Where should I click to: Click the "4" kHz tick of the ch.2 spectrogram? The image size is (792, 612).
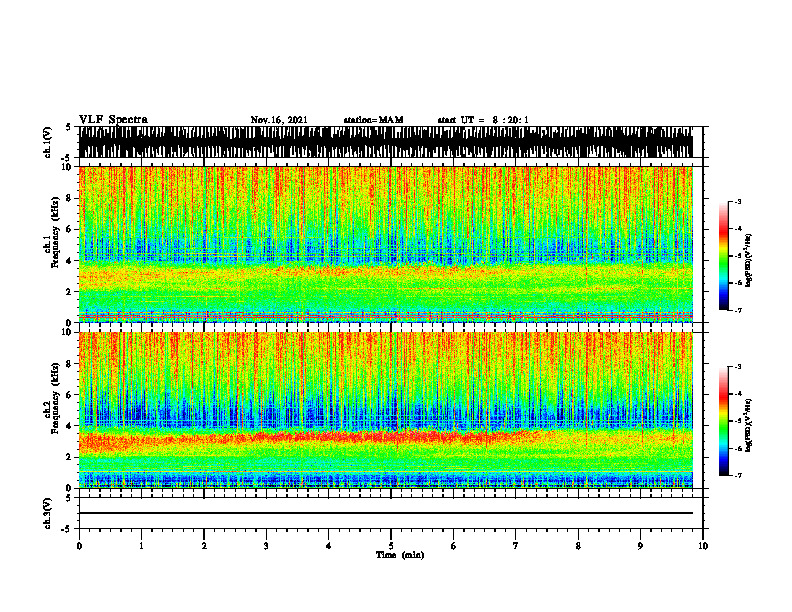[x=69, y=426]
